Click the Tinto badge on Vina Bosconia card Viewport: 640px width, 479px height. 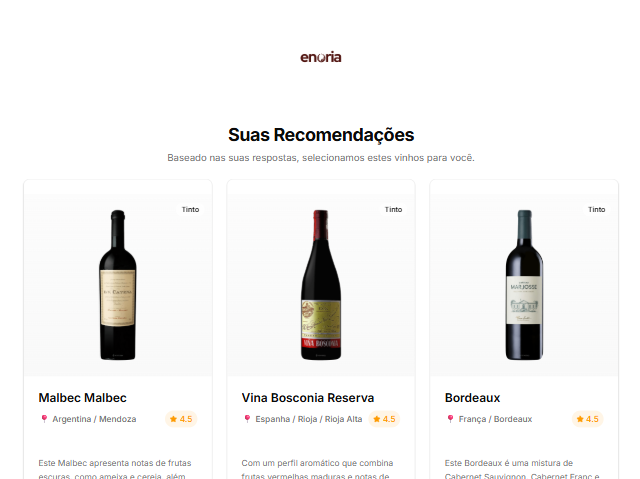[393, 209]
